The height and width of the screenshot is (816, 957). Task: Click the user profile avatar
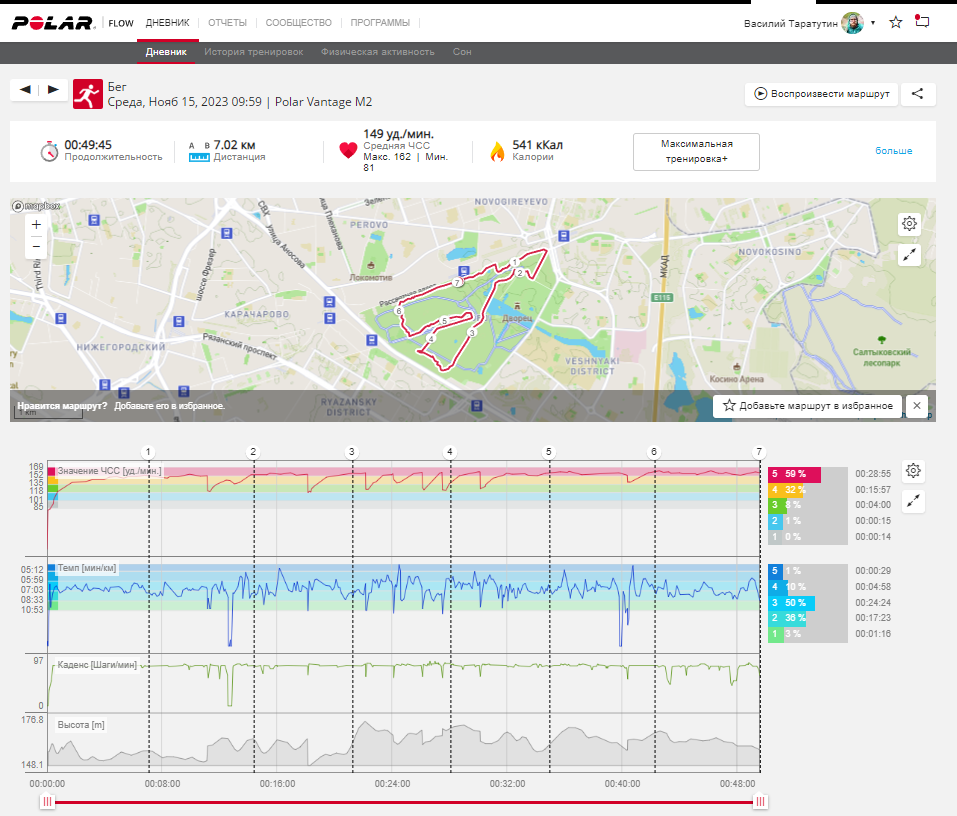click(853, 23)
